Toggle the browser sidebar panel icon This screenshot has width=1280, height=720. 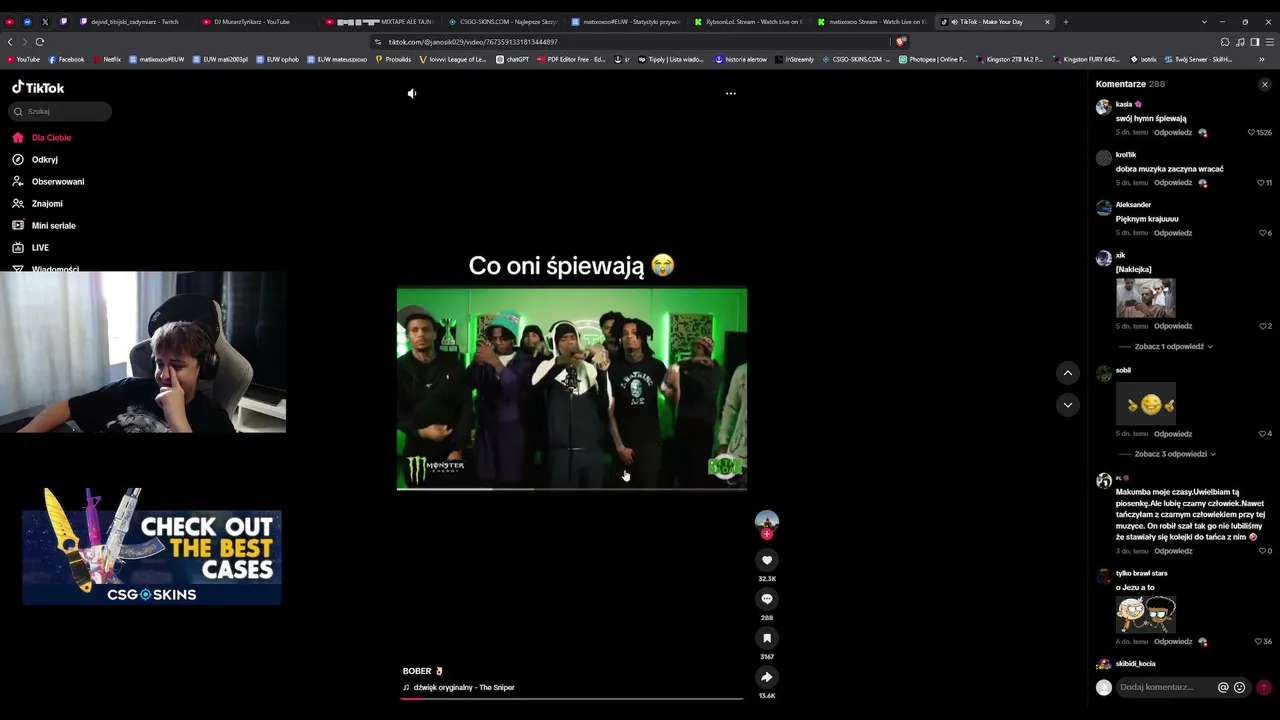[x=1255, y=42]
